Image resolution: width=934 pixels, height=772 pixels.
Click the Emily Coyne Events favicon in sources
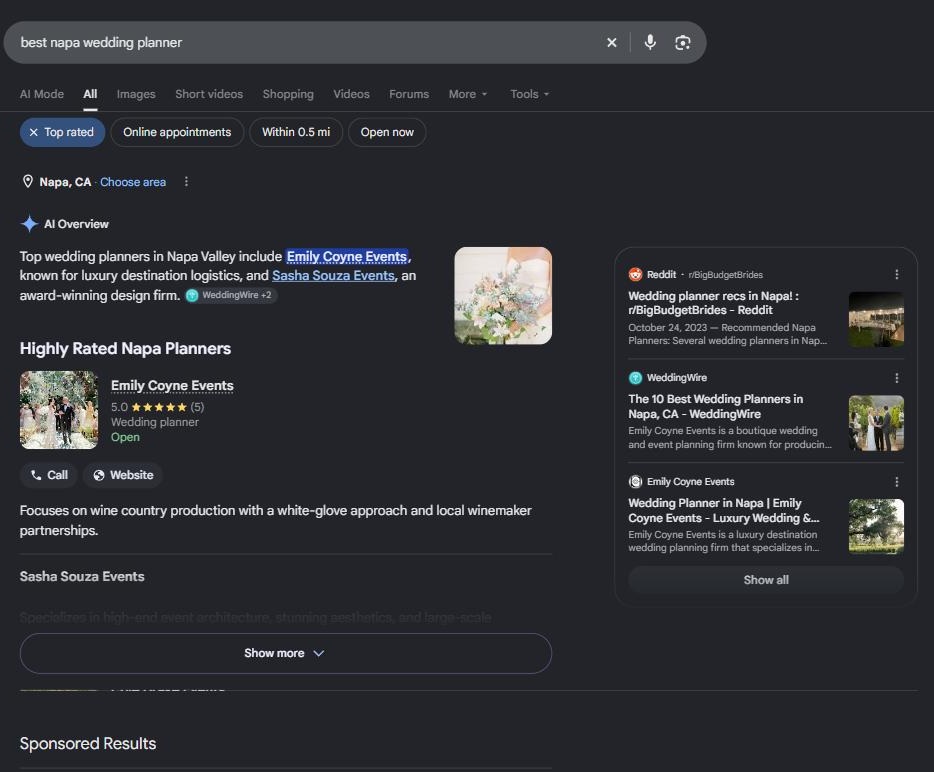point(636,481)
